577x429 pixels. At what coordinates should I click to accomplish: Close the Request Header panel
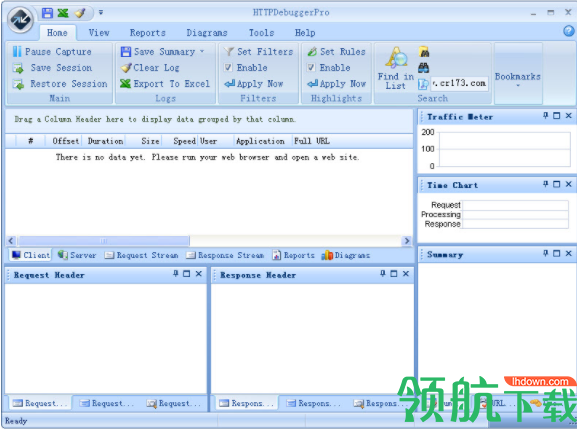pos(199,274)
